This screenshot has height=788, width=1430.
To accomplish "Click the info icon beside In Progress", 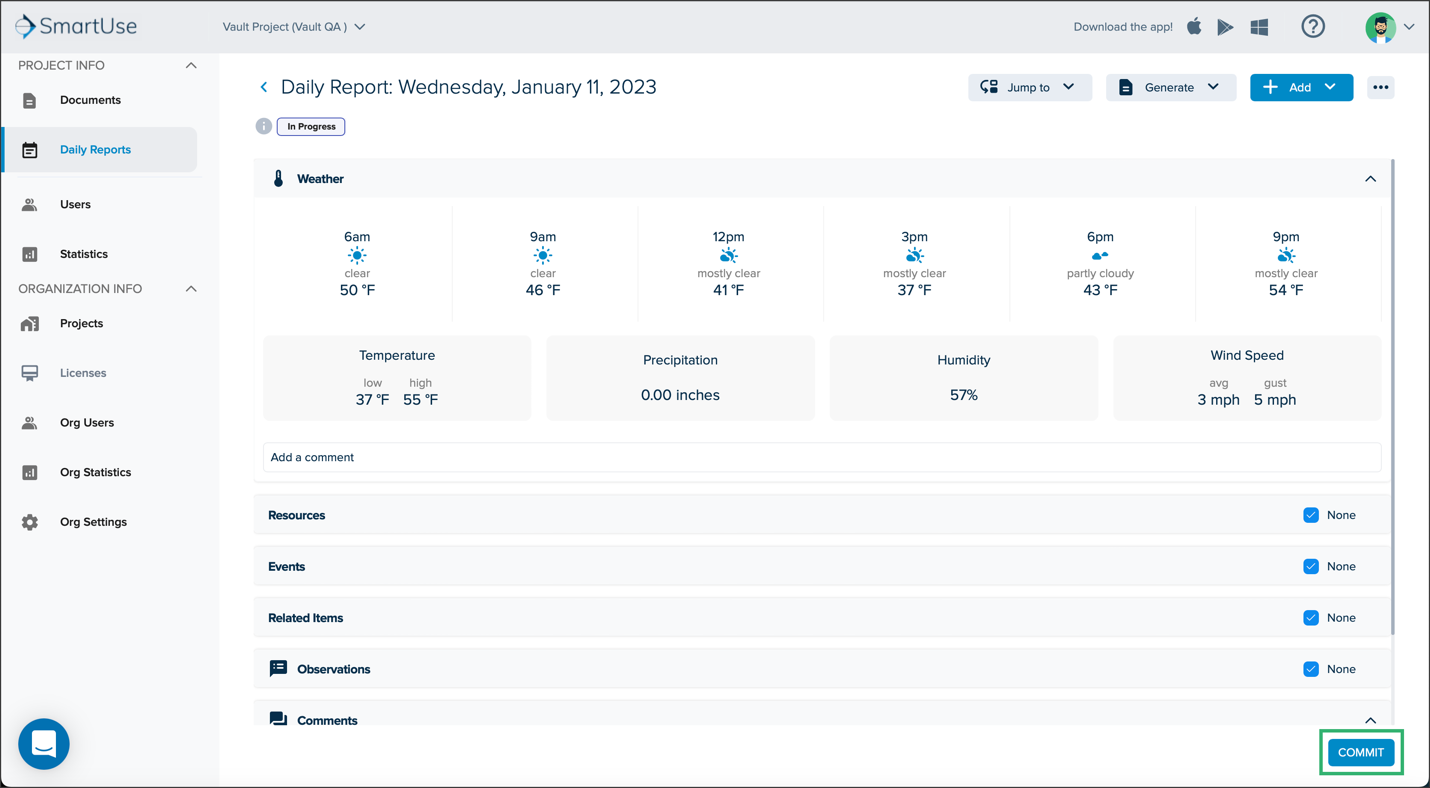I will tap(264, 126).
